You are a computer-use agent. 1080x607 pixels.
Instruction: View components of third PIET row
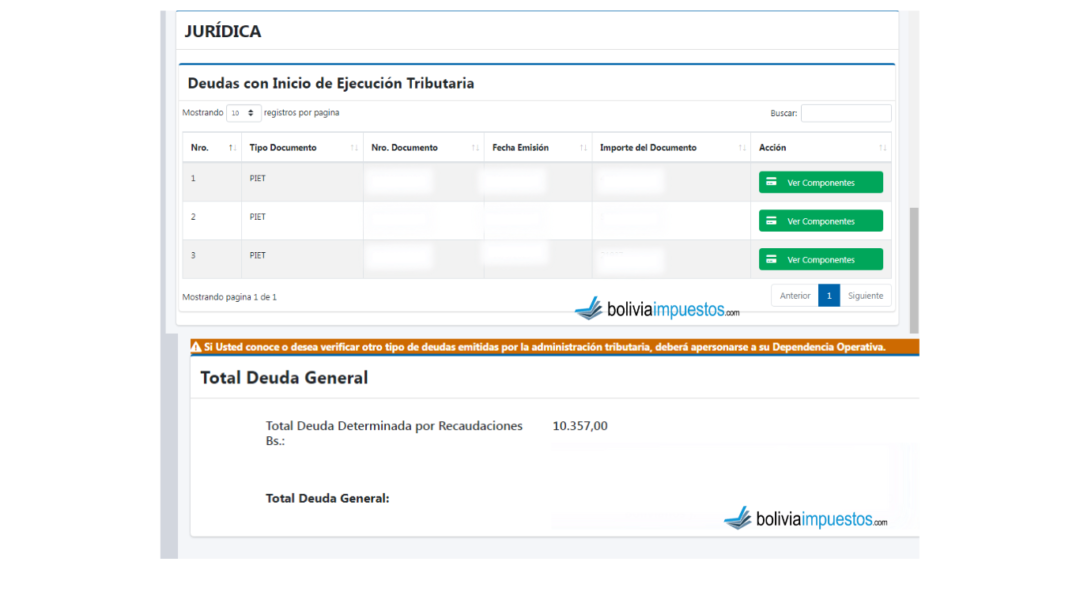tap(820, 259)
